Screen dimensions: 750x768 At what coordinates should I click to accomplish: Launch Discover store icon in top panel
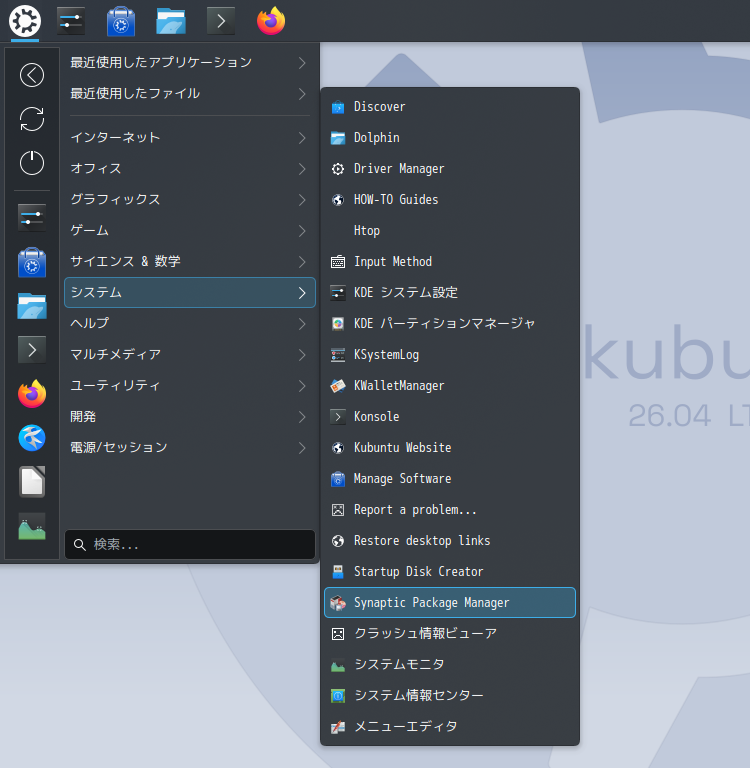coord(121,21)
